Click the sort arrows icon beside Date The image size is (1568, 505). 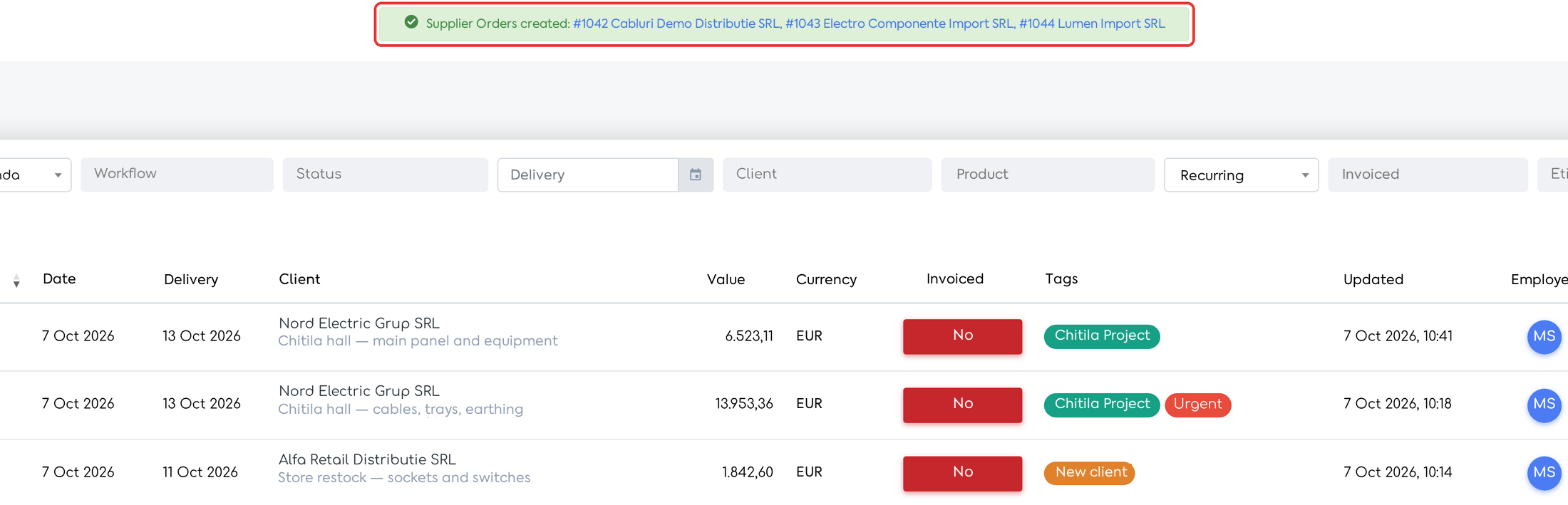tap(16, 281)
